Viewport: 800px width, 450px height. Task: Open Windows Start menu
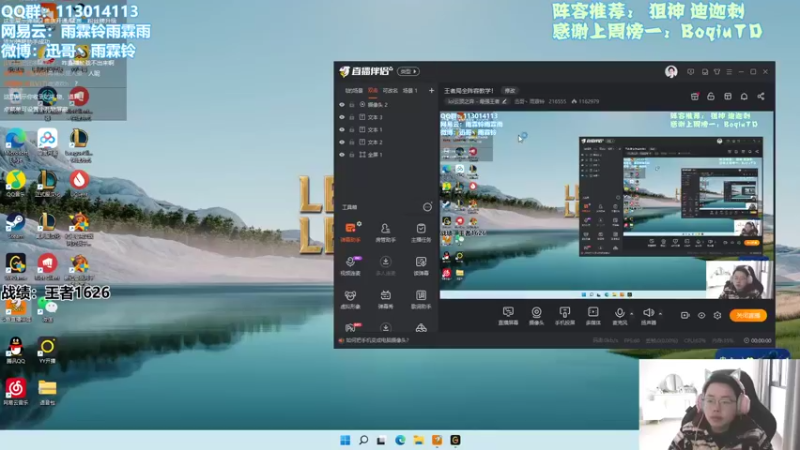tap(345, 440)
